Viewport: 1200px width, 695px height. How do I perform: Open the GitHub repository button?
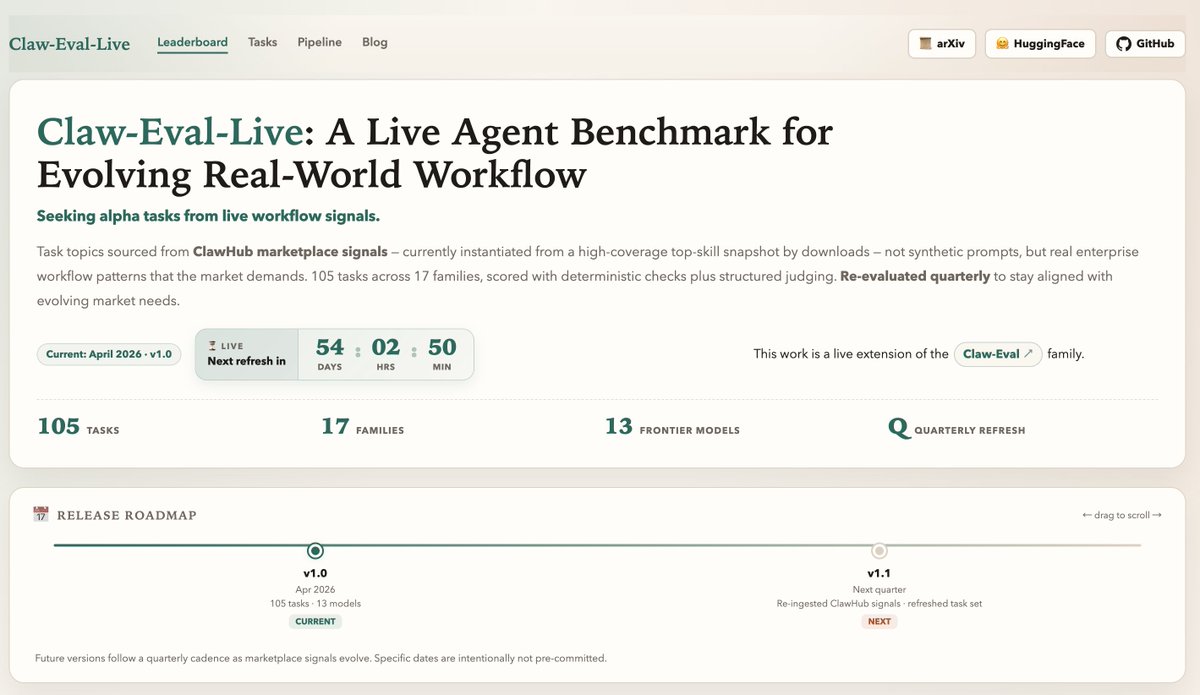coord(1145,44)
